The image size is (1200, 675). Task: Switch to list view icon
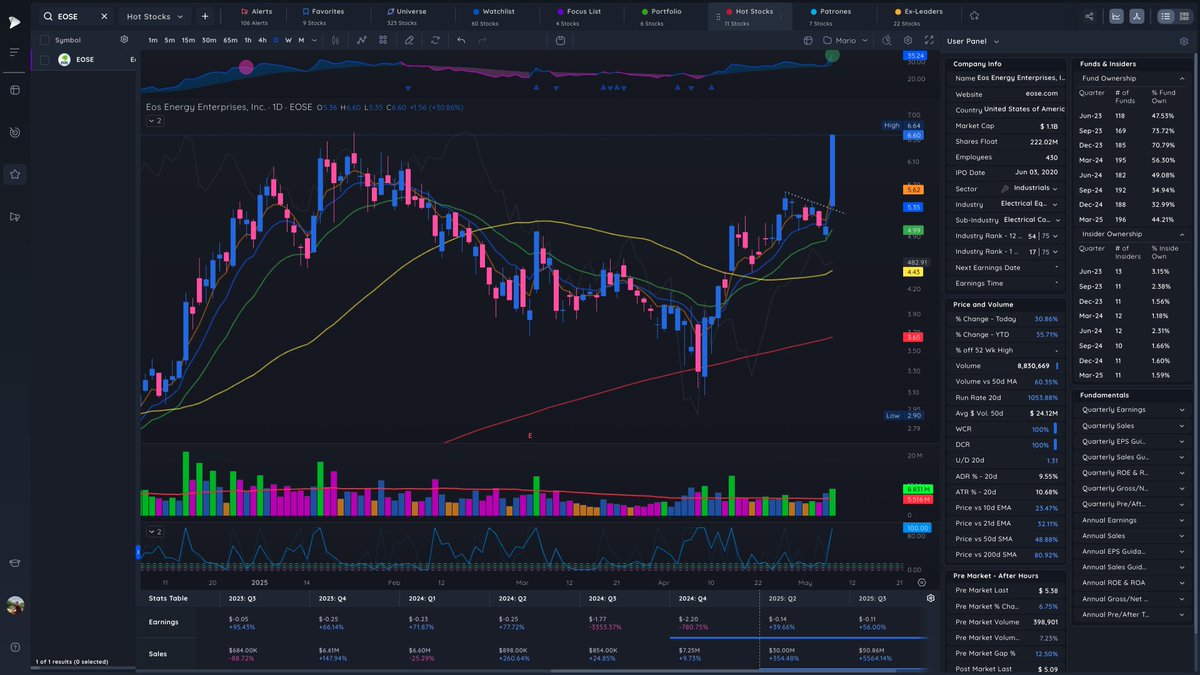point(1166,16)
